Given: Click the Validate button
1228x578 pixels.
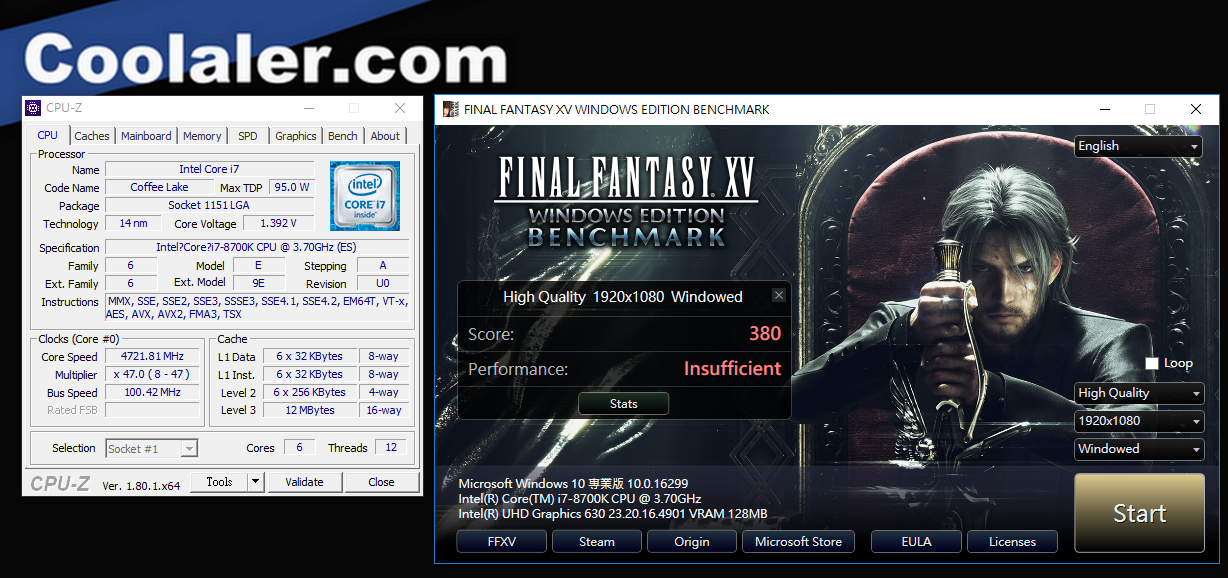Looking at the screenshot, I should pyautogui.click(x=304, y=482).
